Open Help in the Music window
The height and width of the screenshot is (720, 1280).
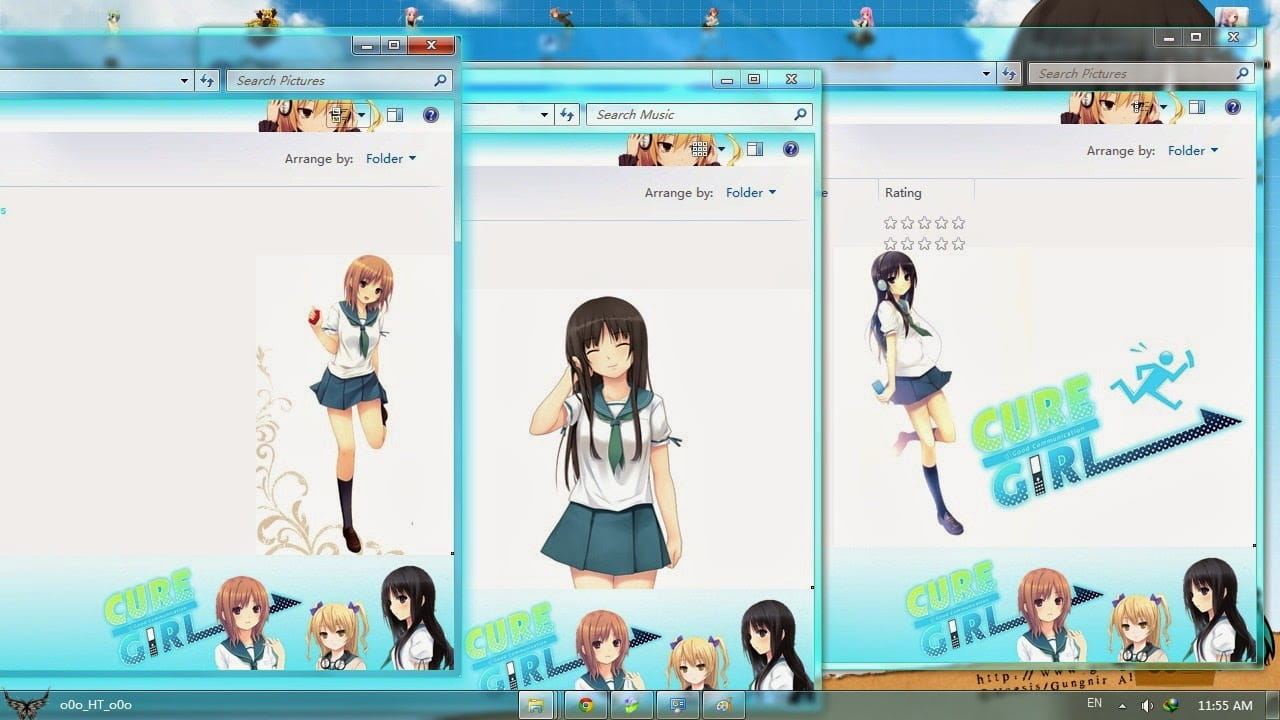click(791, 149)
